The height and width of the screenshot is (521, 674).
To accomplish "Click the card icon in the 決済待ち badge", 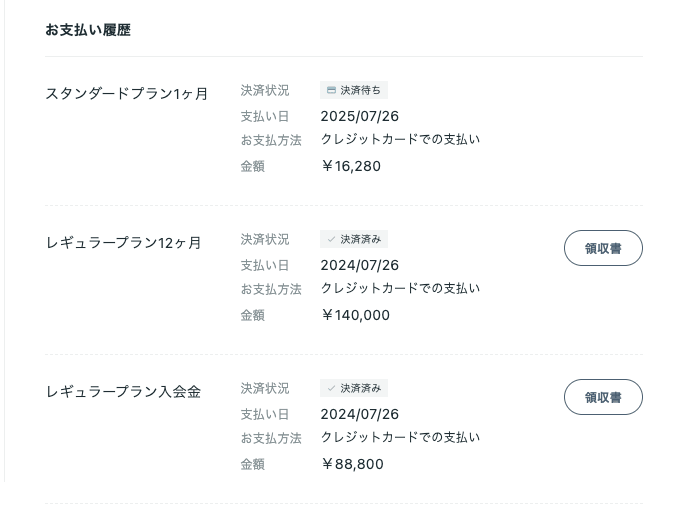I will 331,90.
